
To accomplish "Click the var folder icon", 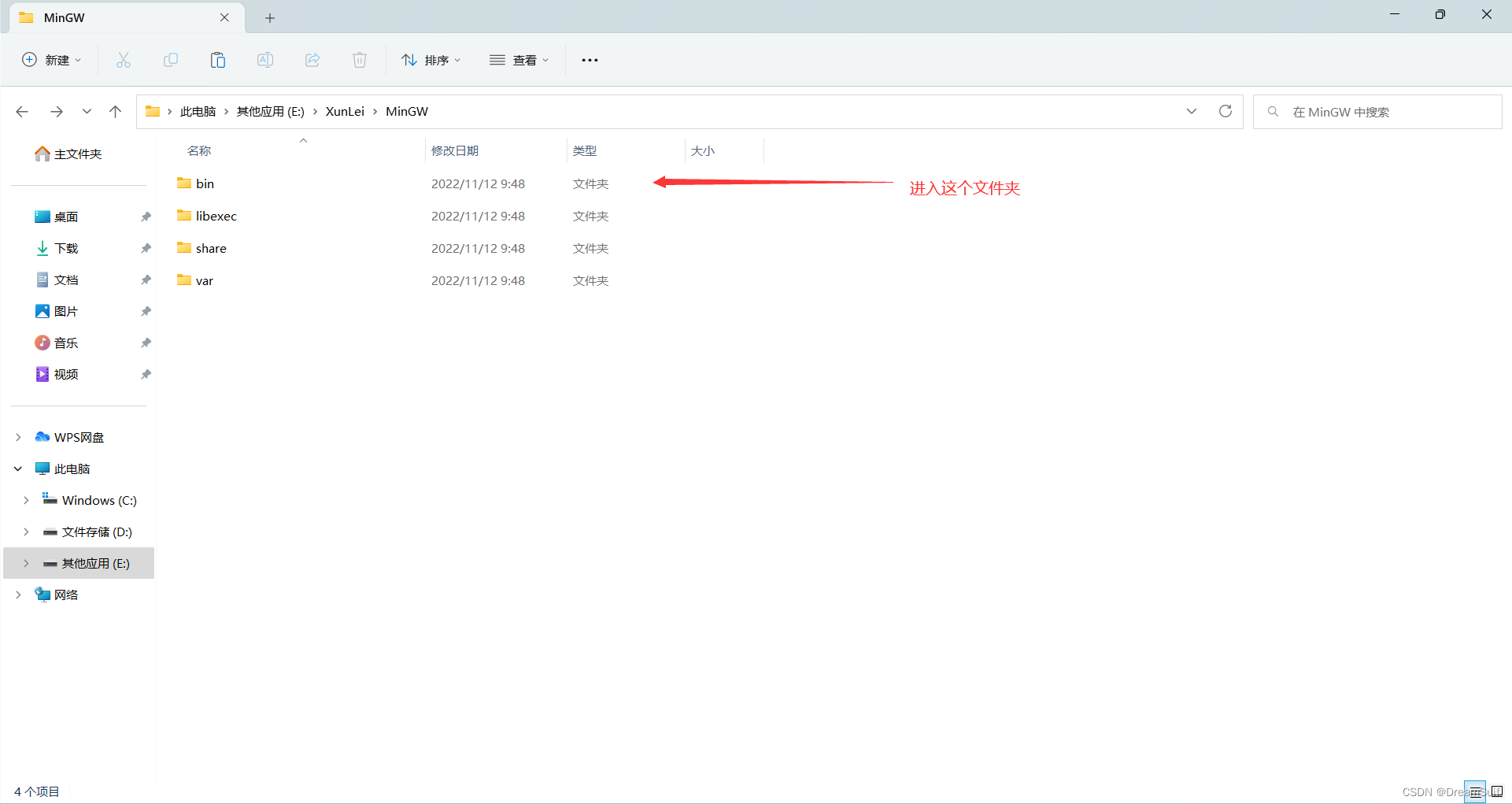I will click(x=184, y=280).
